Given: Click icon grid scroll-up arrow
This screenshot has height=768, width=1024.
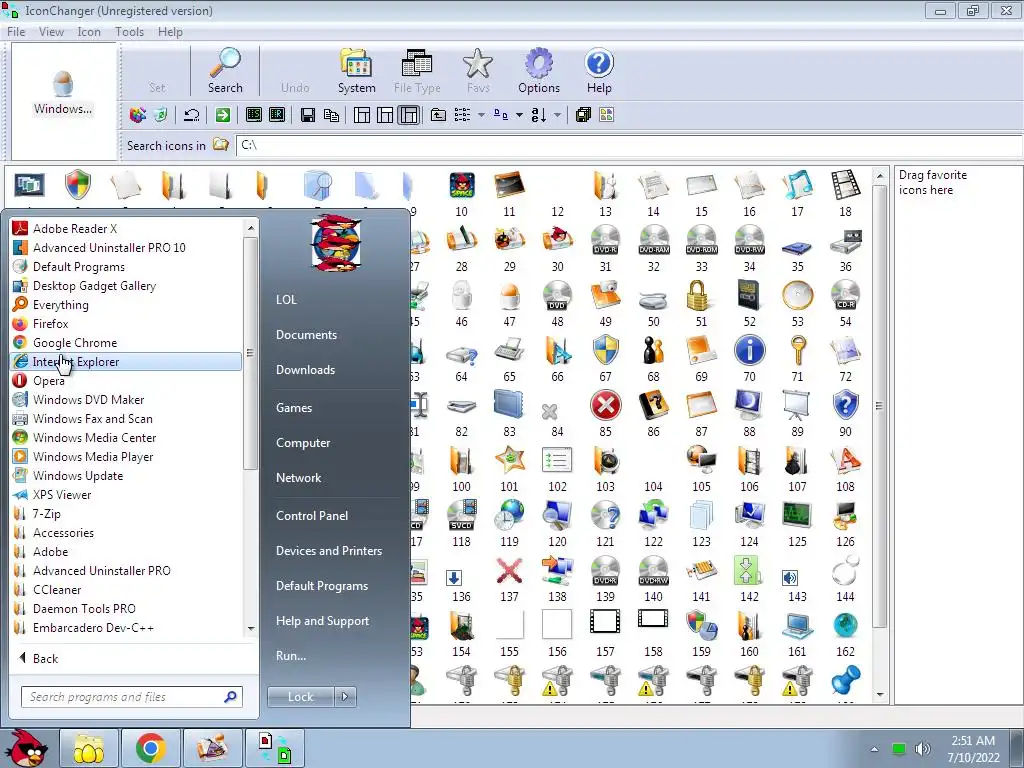Looking at the screenshot, I should [x=879, y=176].
